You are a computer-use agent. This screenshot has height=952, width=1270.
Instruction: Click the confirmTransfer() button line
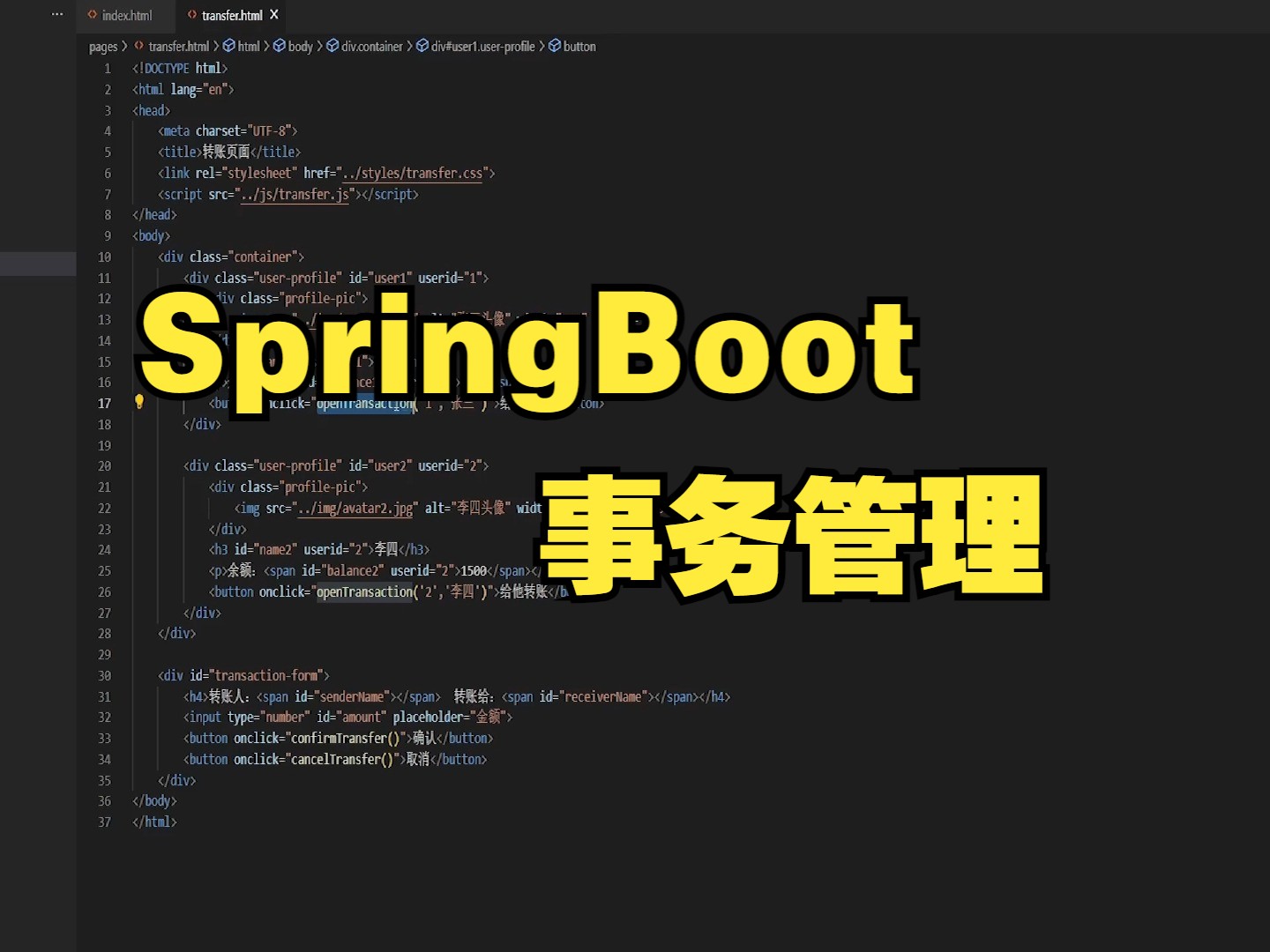tap(338, 739)
